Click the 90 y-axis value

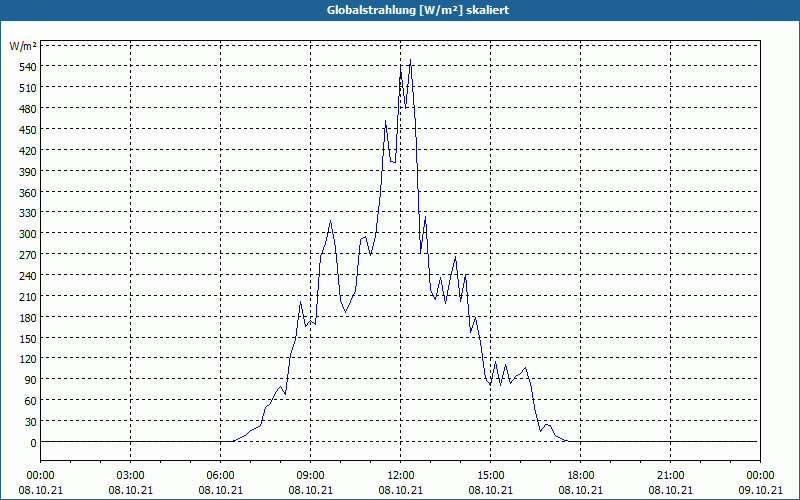(x=30, y=380)
